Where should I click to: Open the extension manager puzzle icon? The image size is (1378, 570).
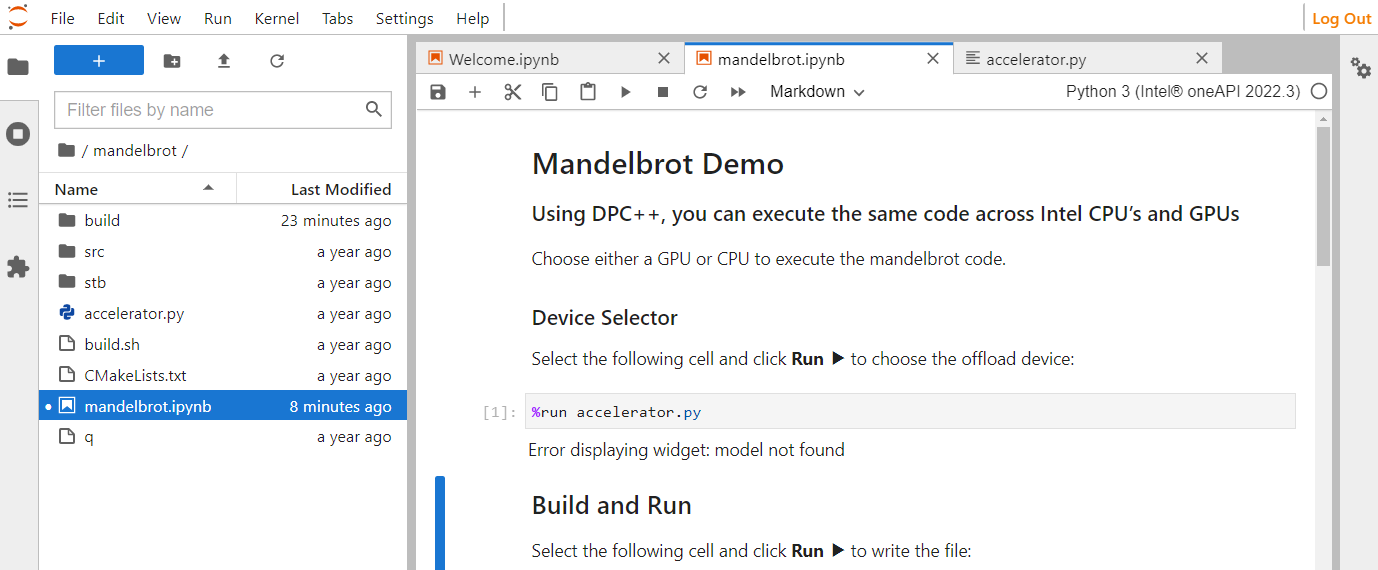click(x=18, y=267)
